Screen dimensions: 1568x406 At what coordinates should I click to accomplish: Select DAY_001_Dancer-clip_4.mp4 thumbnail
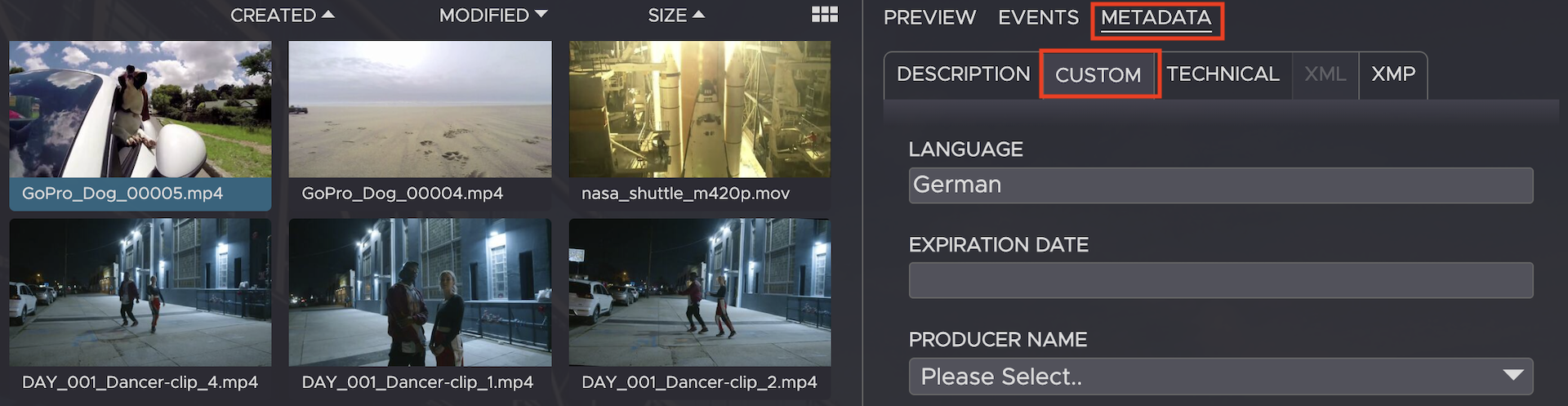[x=140, y=292]
